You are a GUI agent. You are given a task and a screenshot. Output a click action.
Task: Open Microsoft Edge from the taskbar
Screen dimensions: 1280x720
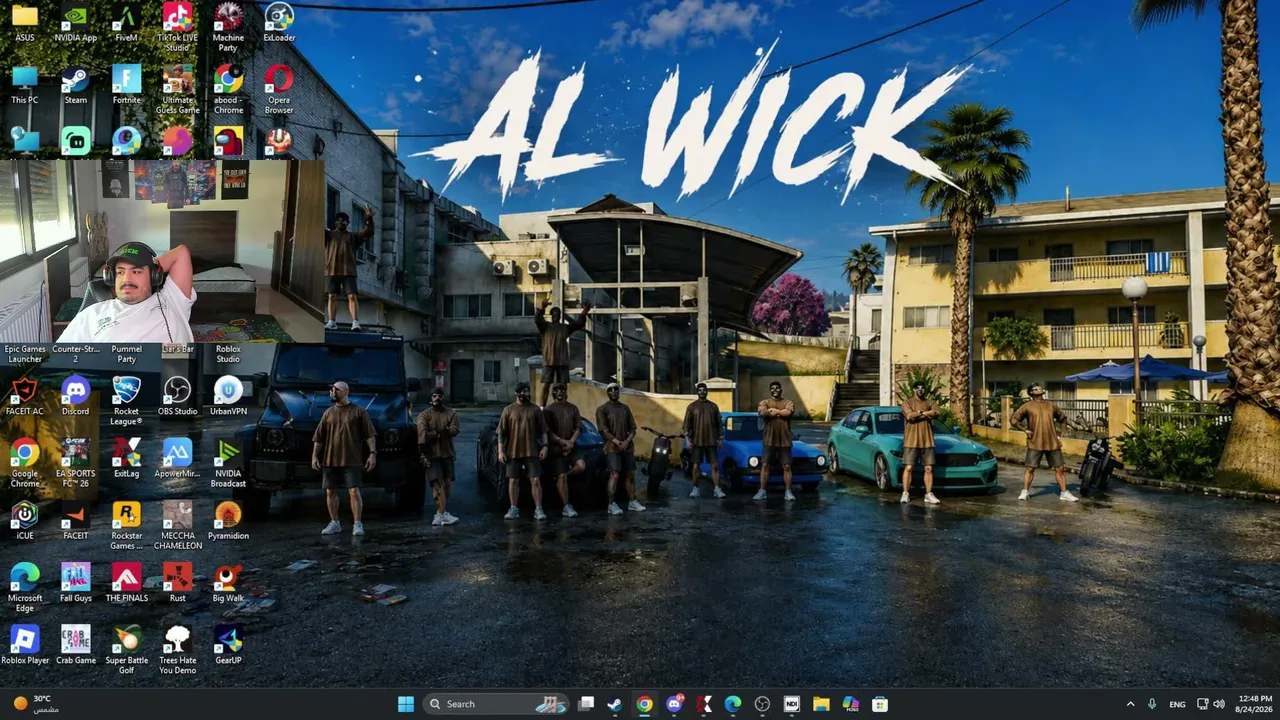click(733, 704)
